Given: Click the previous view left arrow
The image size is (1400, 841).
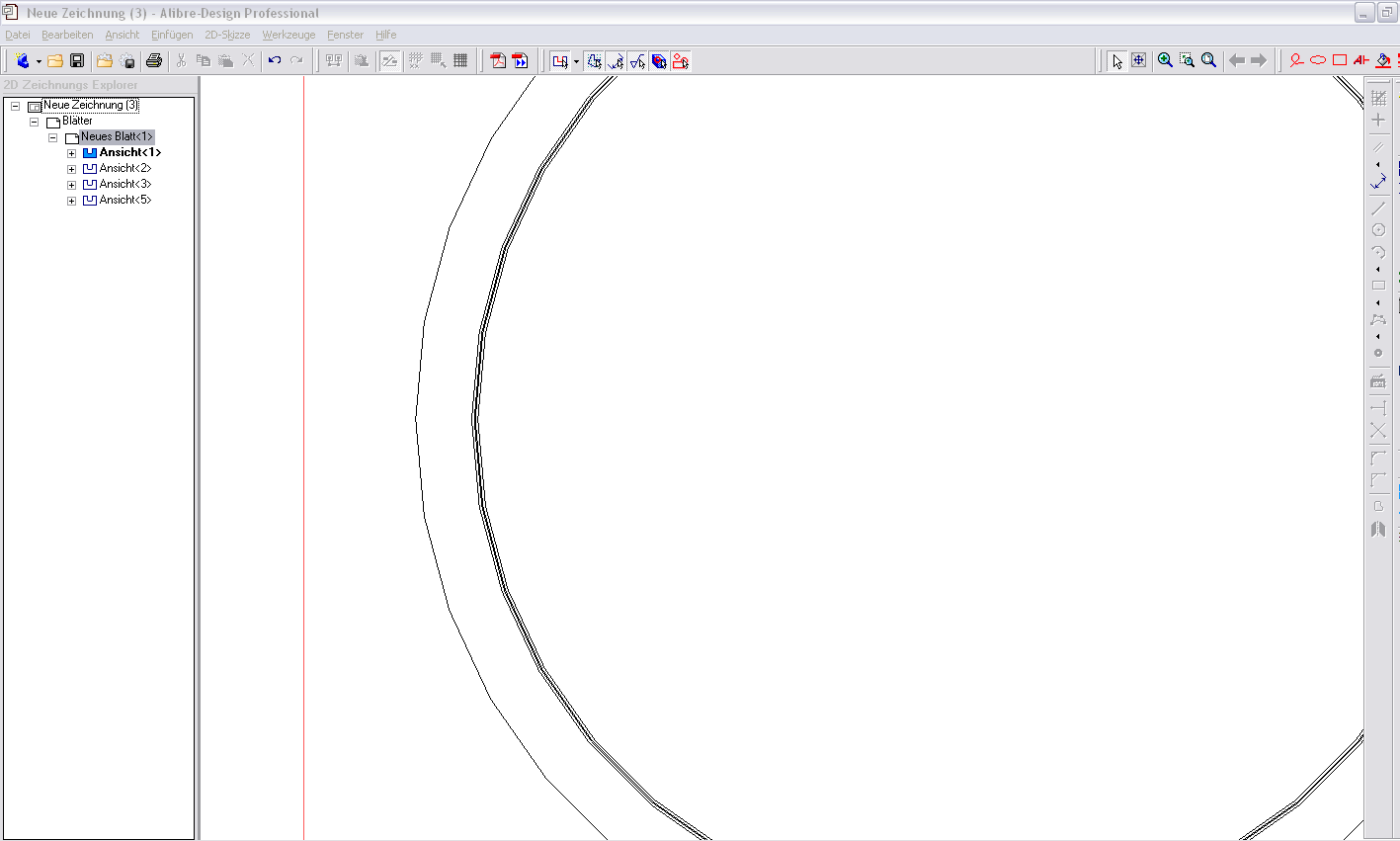Looking at the screenshot, I should 1237,60.
